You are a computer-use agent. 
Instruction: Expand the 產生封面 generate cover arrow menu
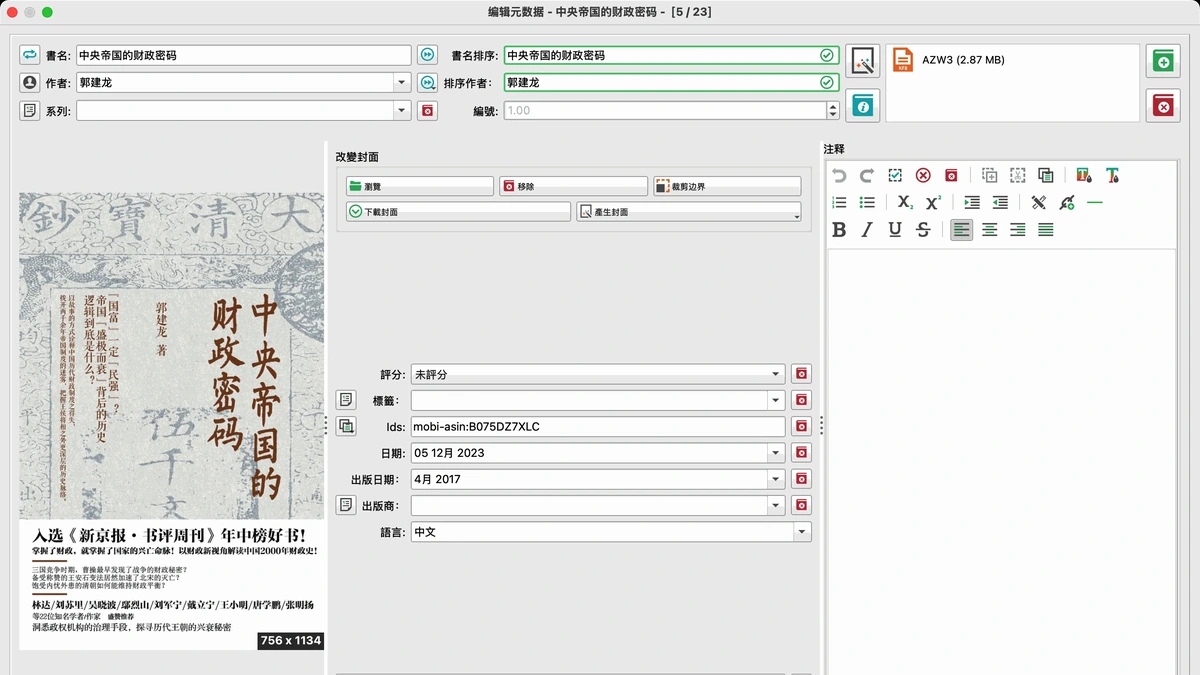click(797, 215)
